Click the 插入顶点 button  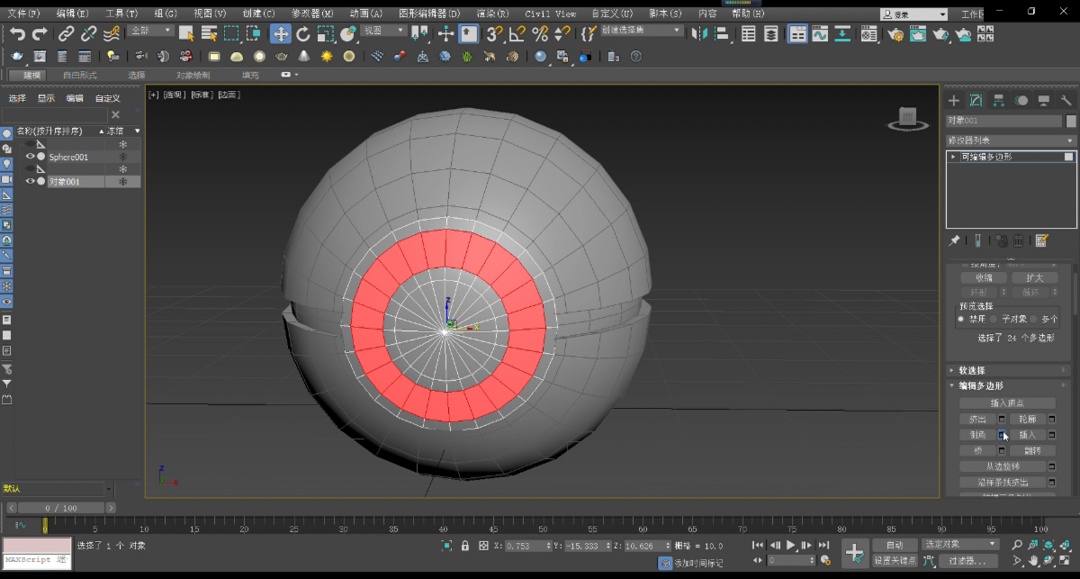(x=1007, y=403)
